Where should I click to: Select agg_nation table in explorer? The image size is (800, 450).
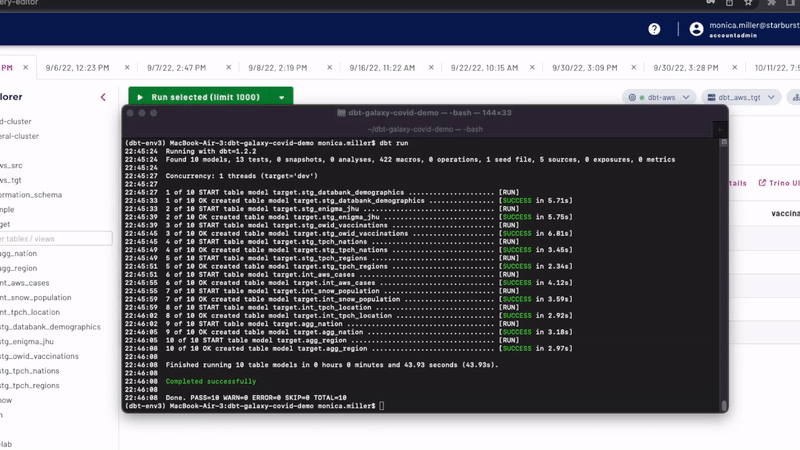point(18,254)
